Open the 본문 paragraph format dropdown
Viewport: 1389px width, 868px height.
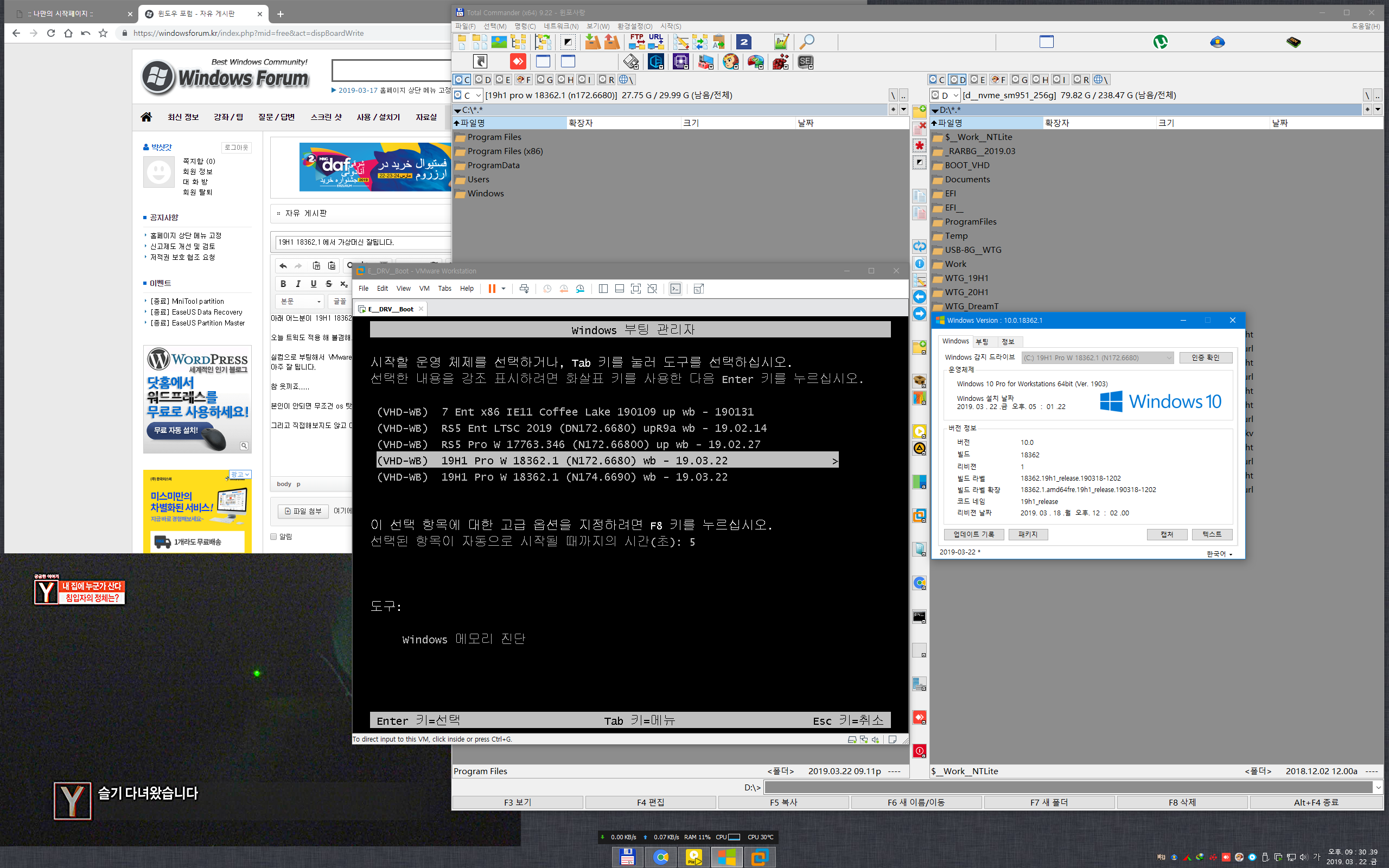[x=301, y=302]
